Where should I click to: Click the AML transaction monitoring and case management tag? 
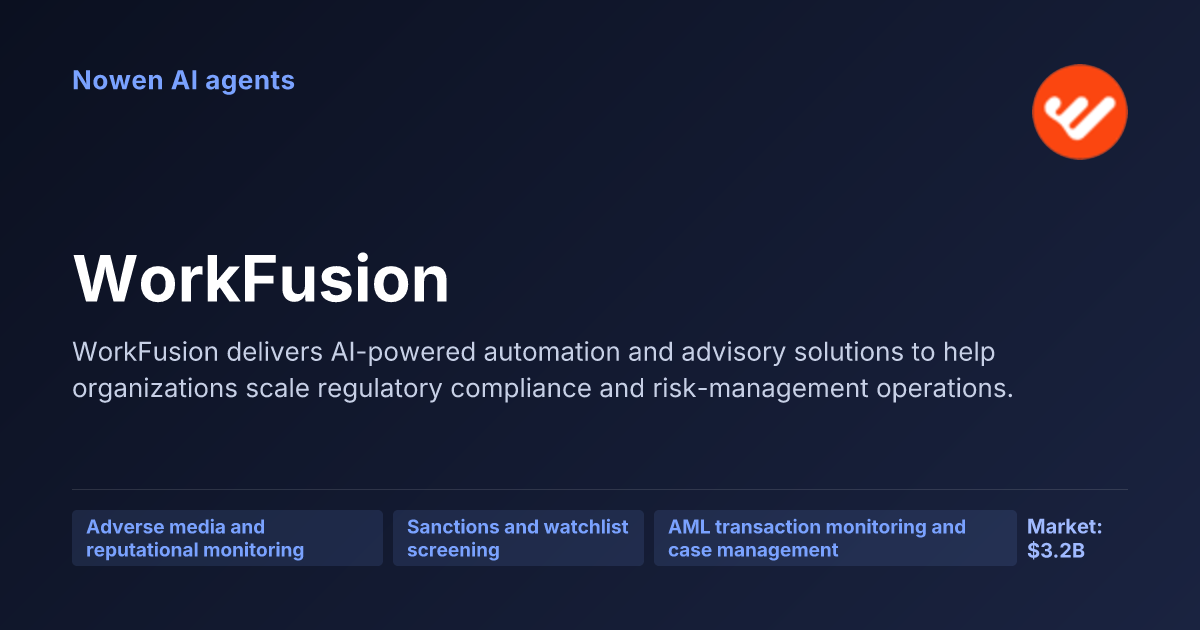click(835, 538)
